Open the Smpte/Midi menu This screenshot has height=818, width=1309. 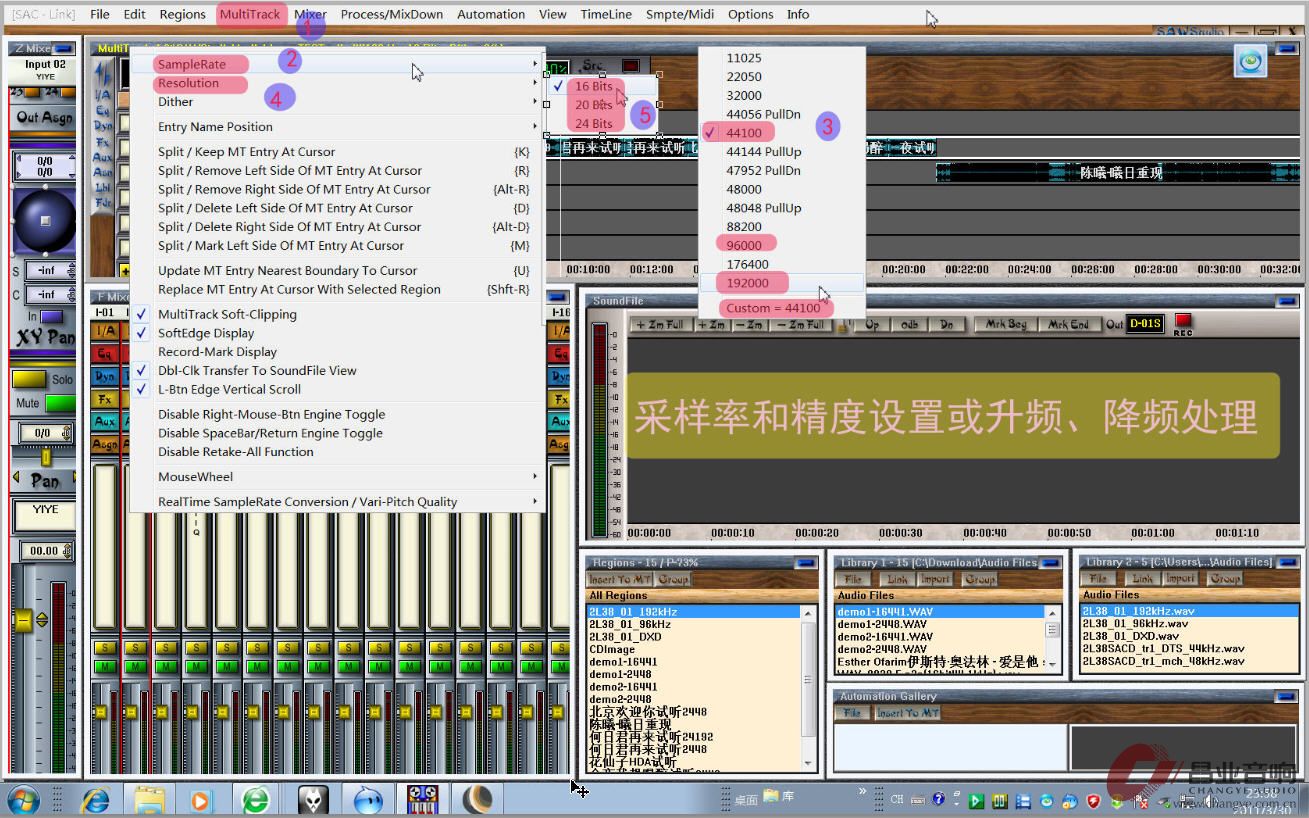(680, 14)
